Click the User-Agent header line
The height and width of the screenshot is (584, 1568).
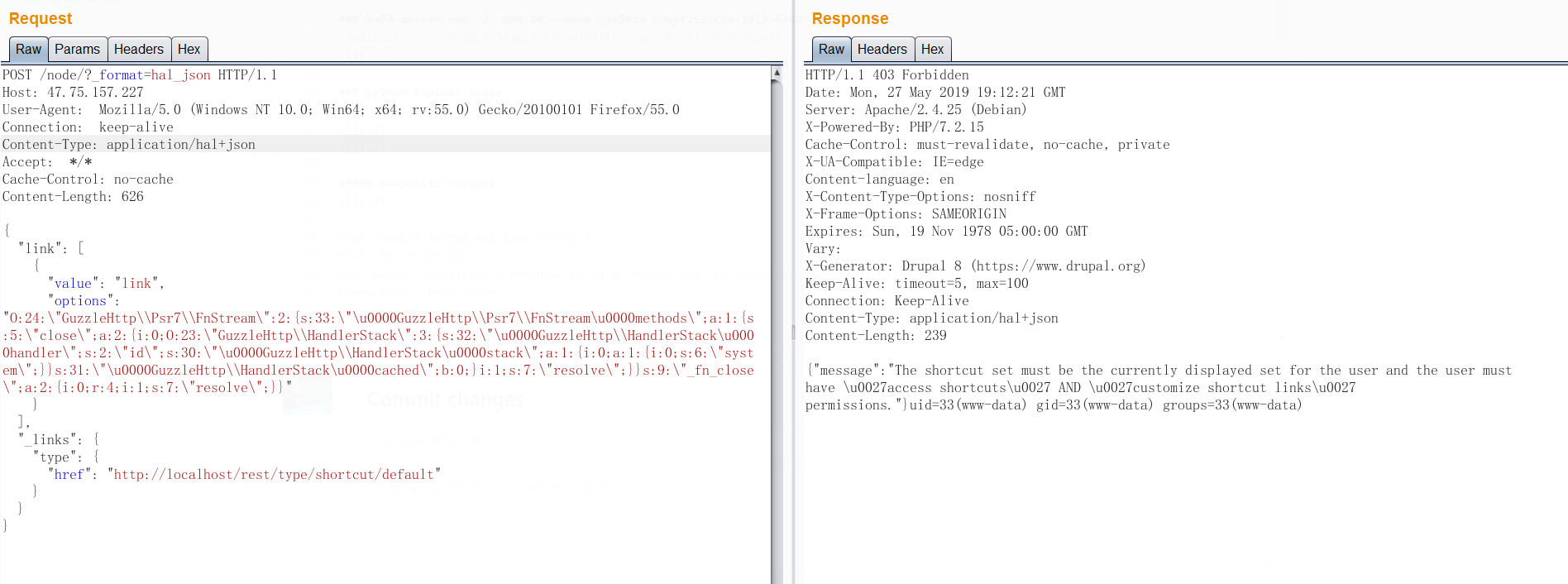point(341,110)
